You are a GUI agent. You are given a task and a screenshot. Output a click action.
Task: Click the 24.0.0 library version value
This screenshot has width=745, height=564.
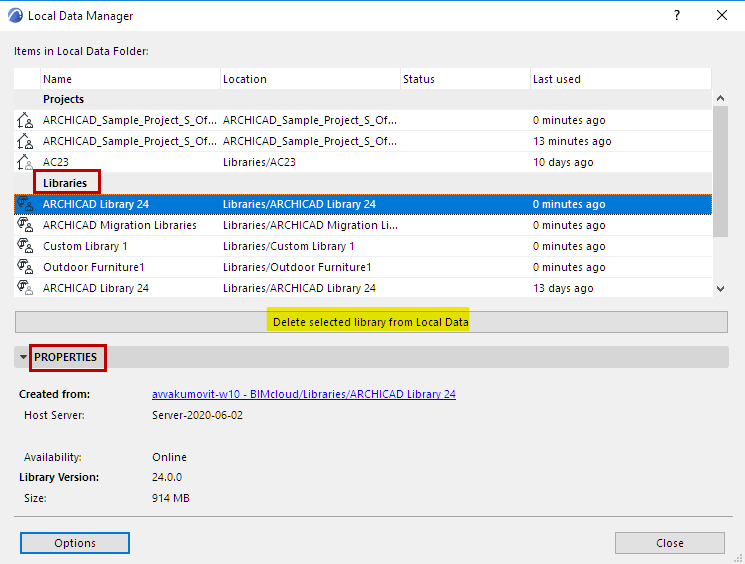pos(167,477)
